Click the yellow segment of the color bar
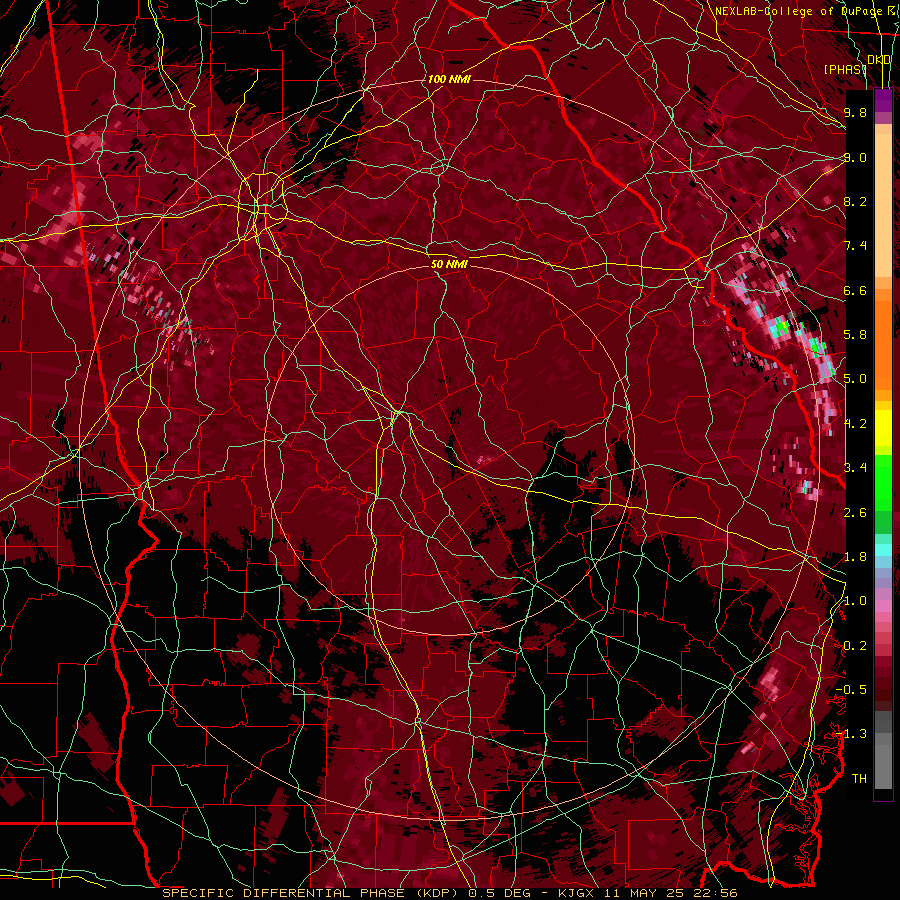Screen dimensions: 900x900 pos(883,428)
